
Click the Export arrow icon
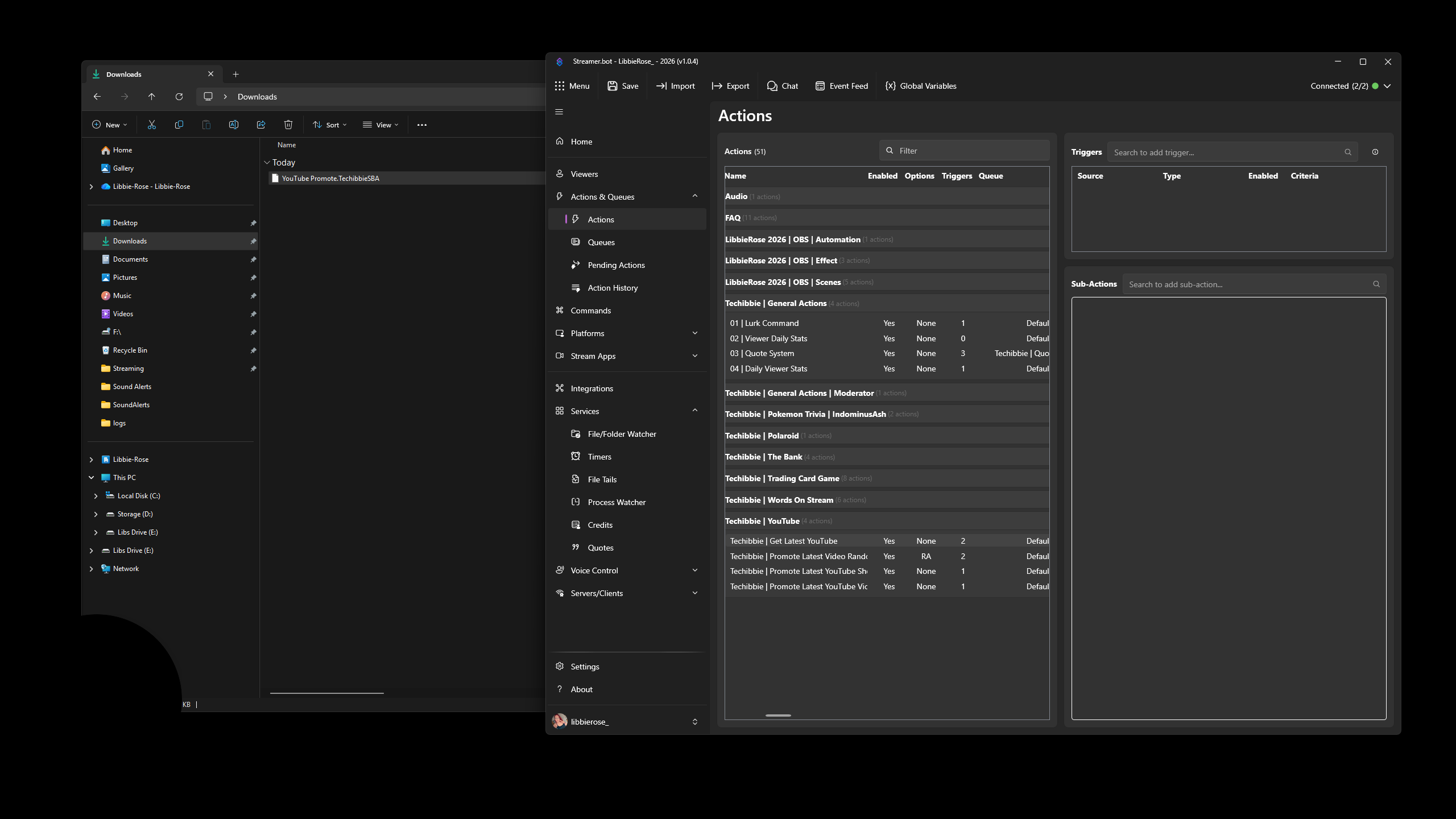point(717,86)
